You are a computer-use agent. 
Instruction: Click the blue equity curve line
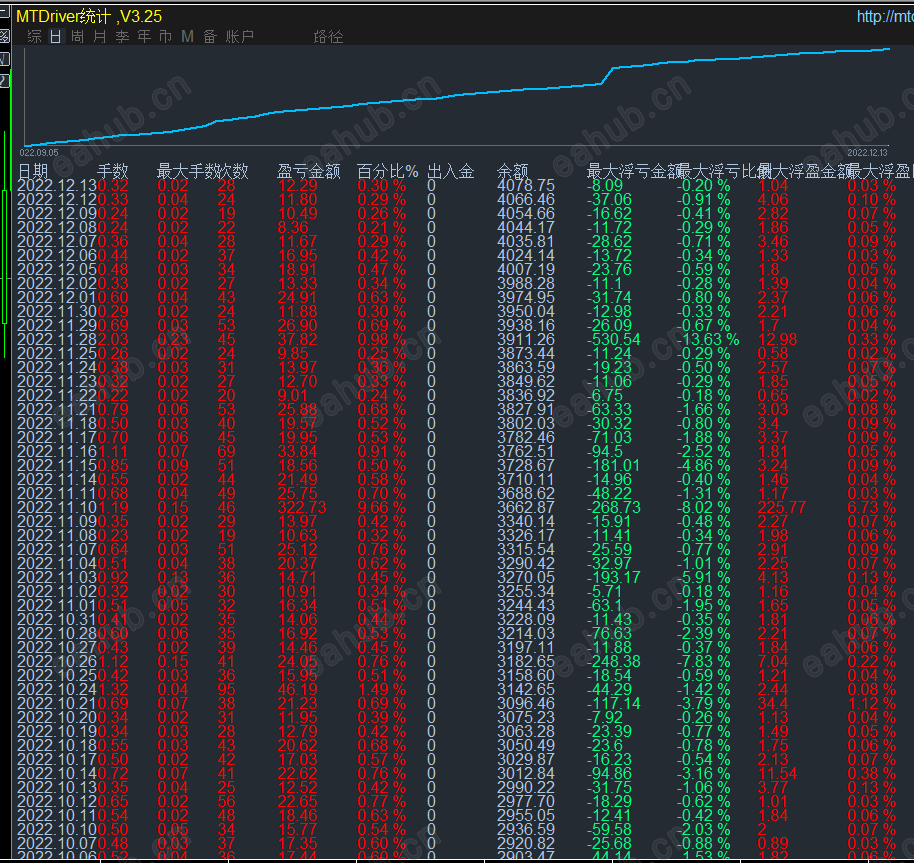click(x=455, y=96)
